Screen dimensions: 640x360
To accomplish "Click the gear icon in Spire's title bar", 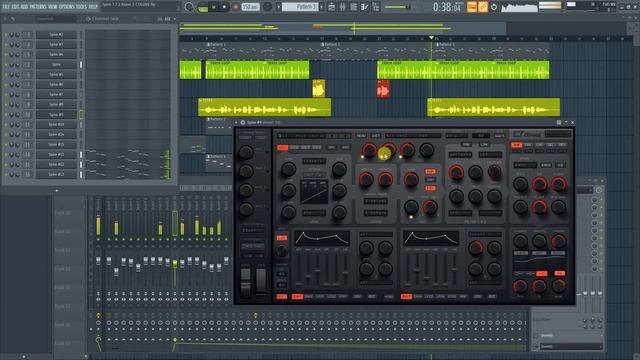I will click(242, 122).
